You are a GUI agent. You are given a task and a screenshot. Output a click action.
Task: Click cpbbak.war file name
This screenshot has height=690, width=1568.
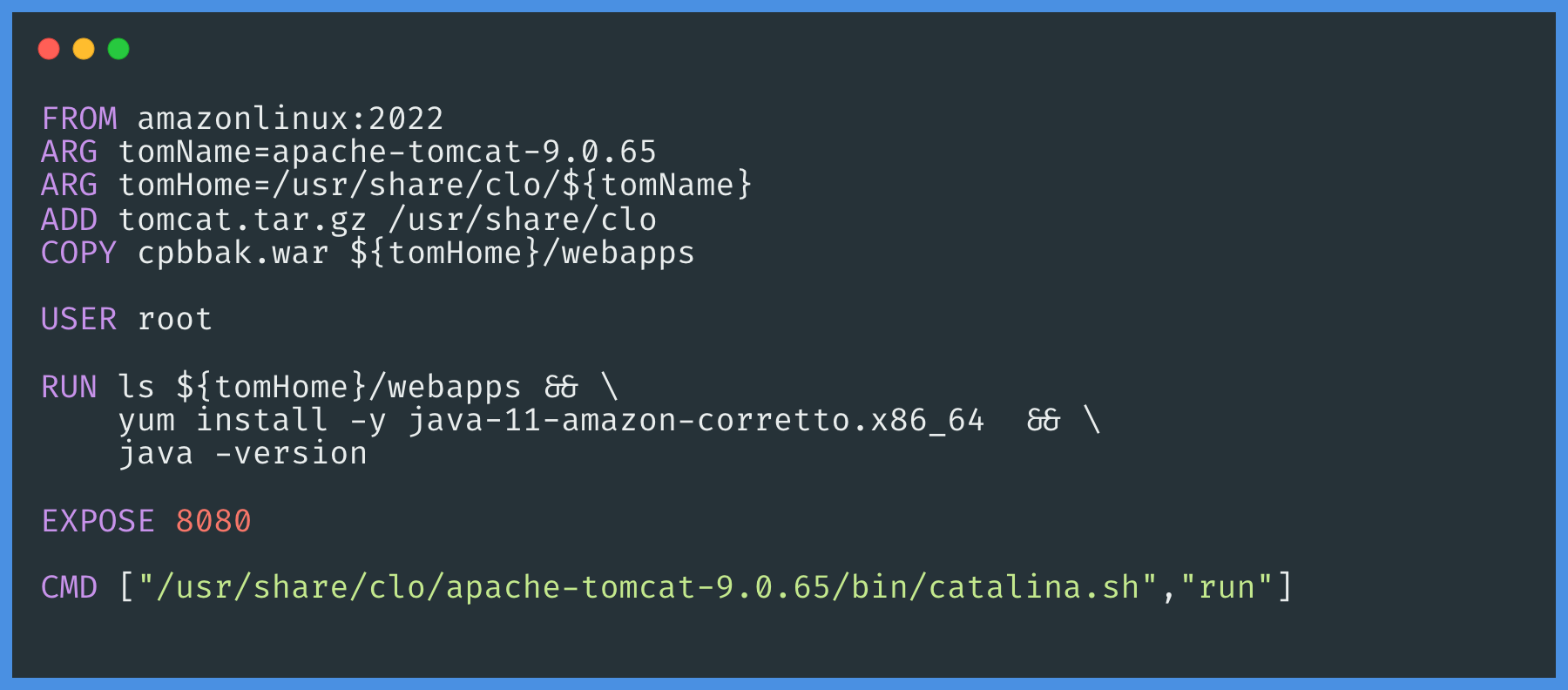[x=233, y=253]
